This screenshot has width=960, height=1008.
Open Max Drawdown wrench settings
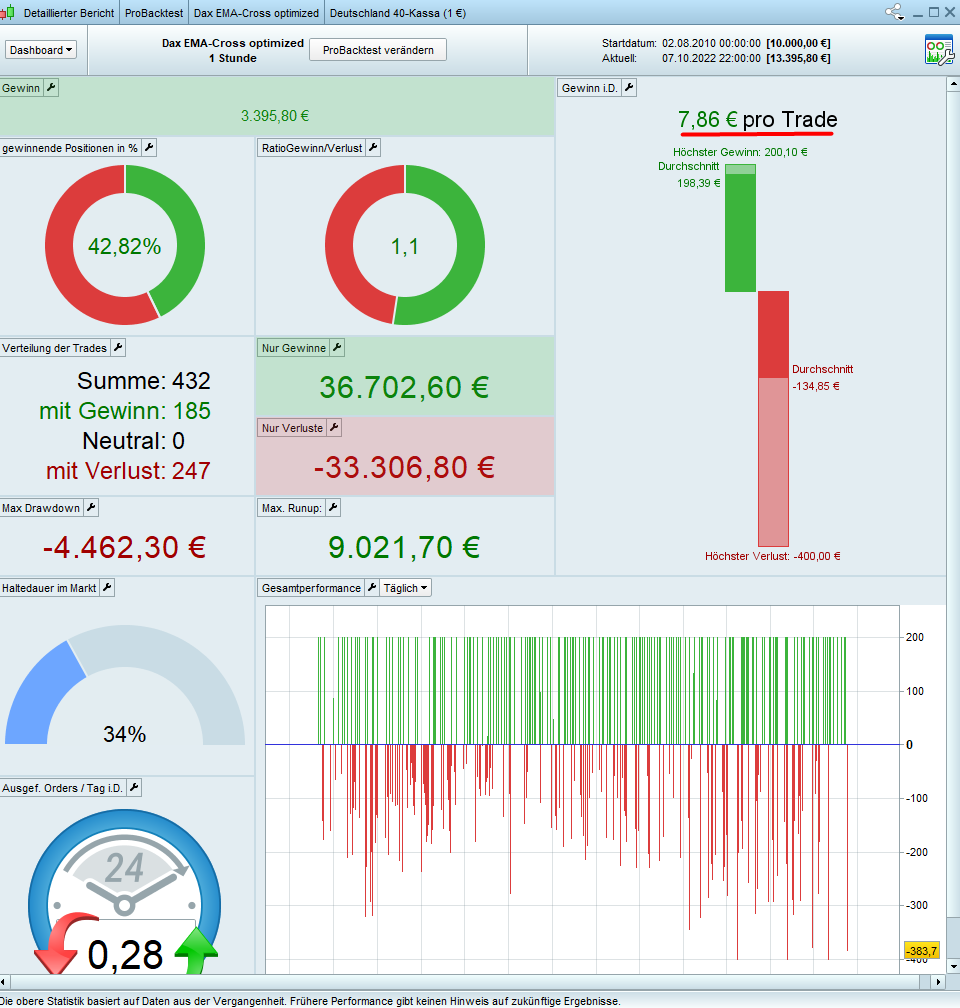pos(91,508)
